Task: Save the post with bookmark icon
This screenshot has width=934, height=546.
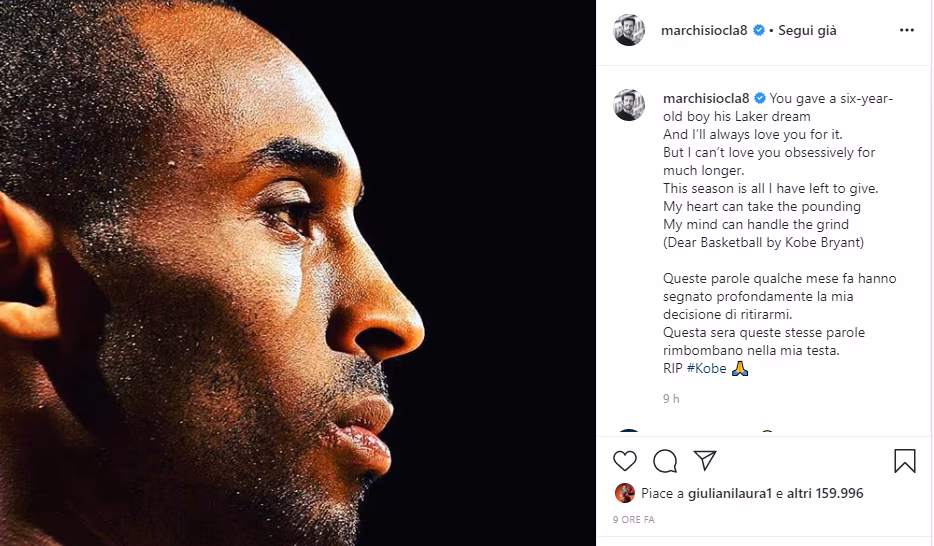Action: (x=904, y=461)
